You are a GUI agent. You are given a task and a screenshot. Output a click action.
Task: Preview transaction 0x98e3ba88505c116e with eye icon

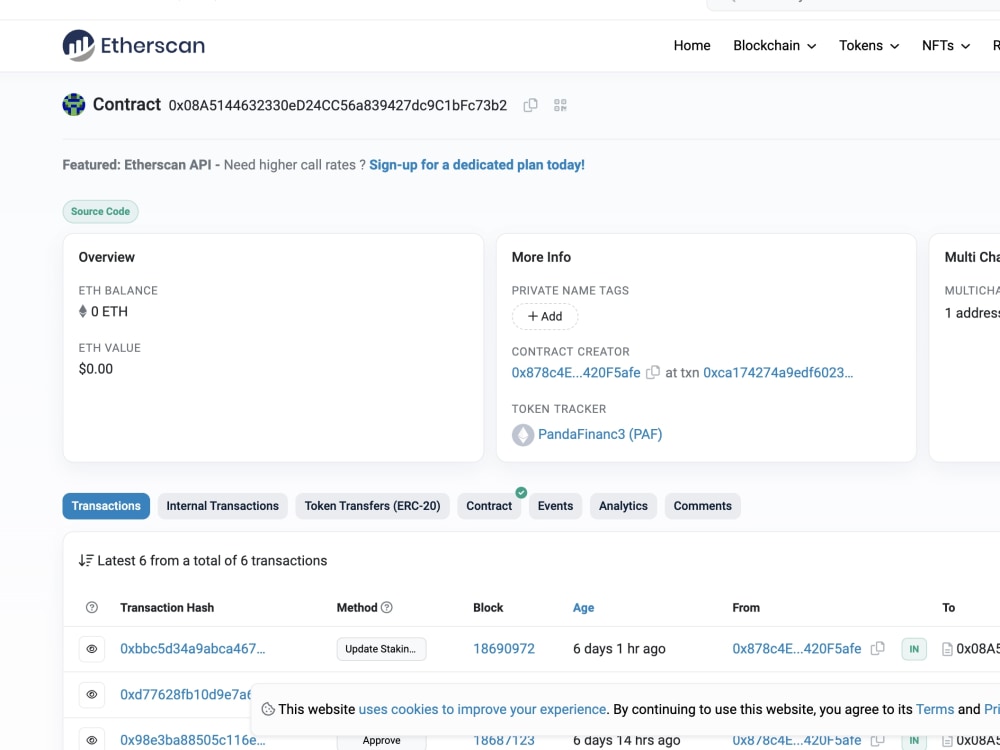[x=92, y=740]
